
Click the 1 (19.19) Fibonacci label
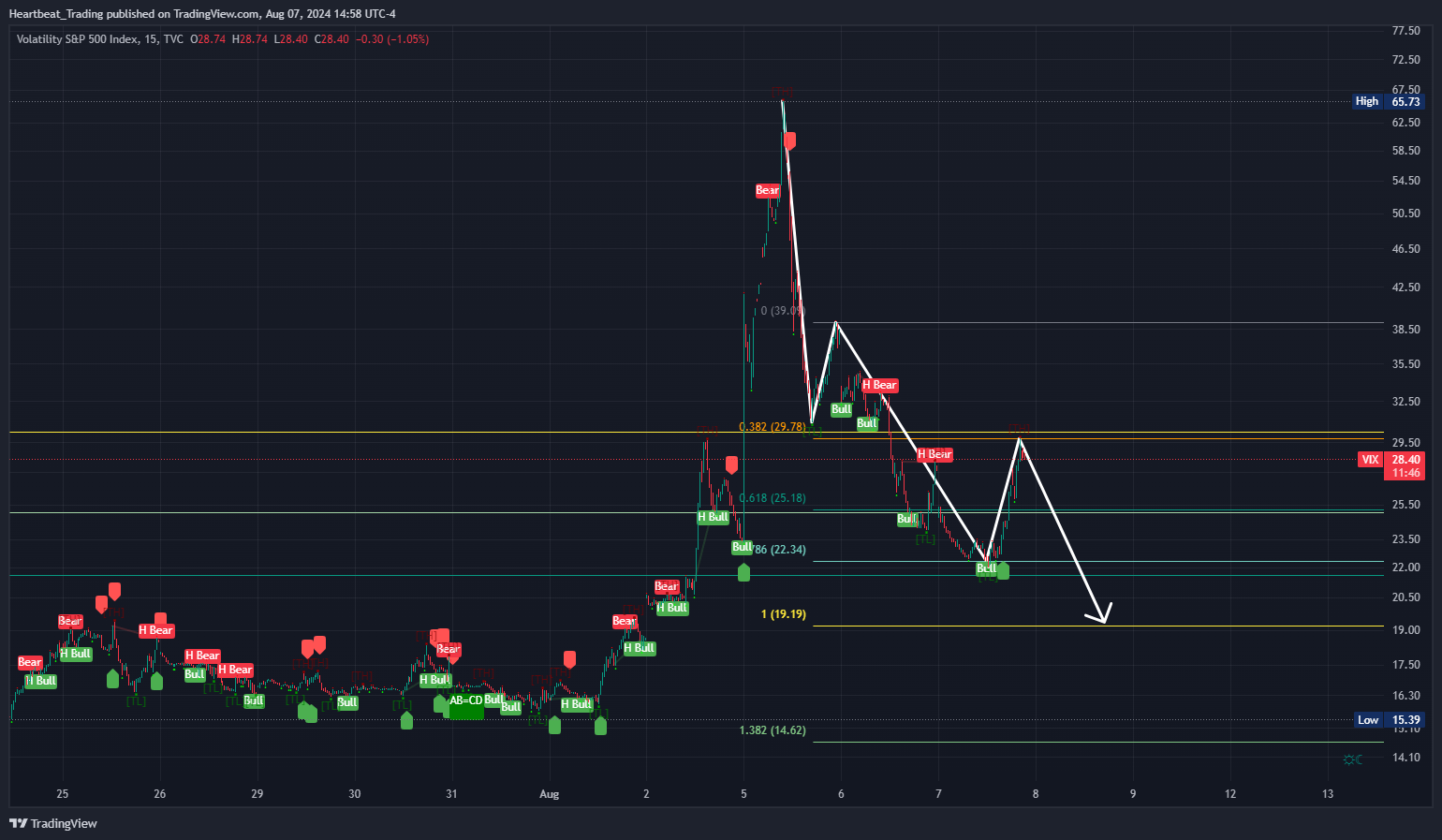pyautogui.click(x=784, y=614)
